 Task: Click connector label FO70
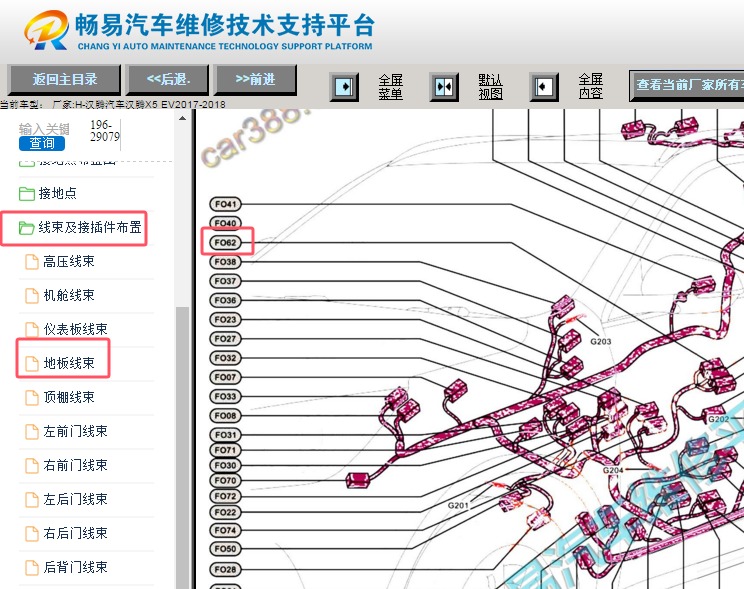pyautogui.click(x=225, y=481)
